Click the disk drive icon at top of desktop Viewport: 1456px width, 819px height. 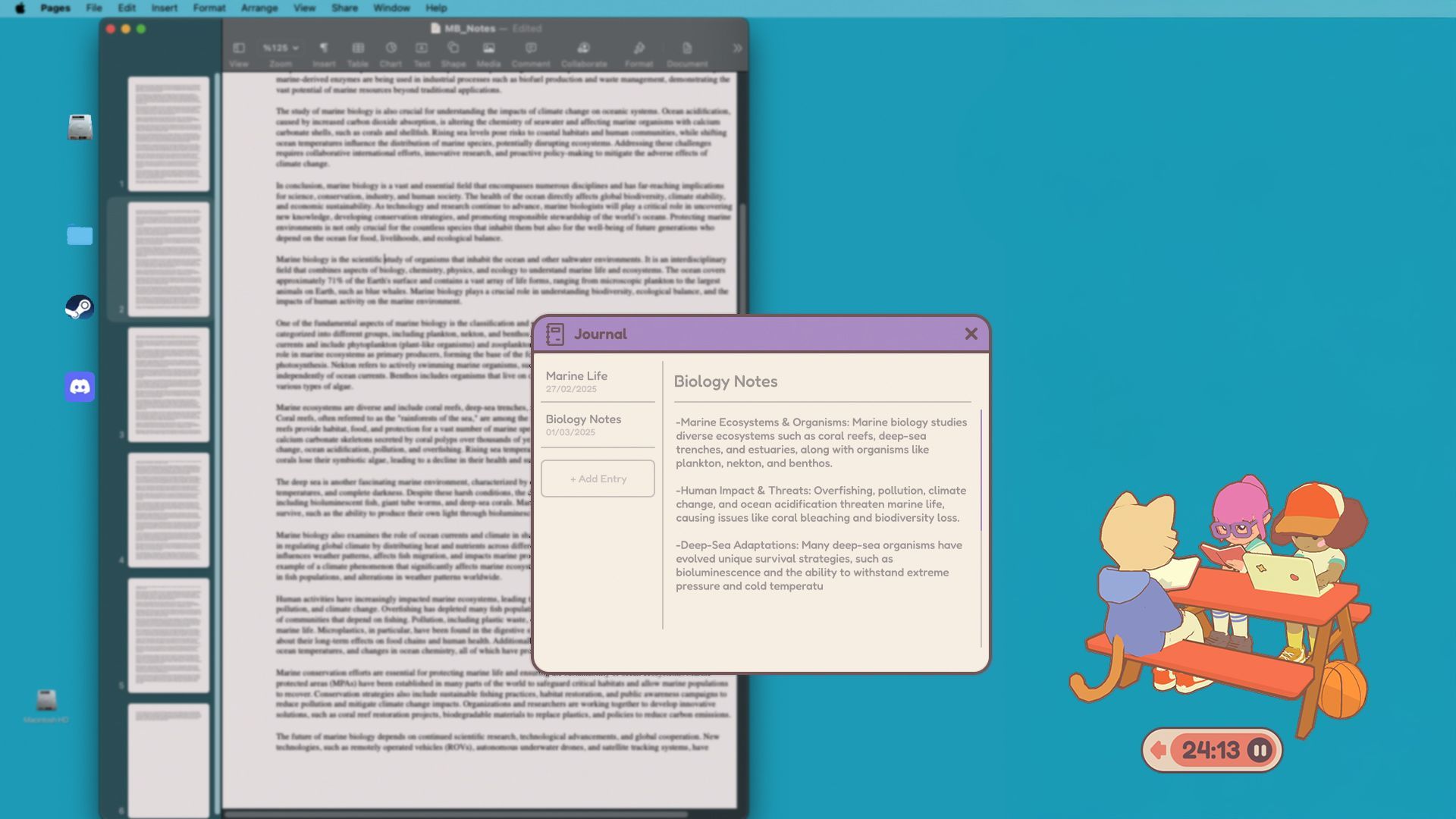click(x=80, y=127)
